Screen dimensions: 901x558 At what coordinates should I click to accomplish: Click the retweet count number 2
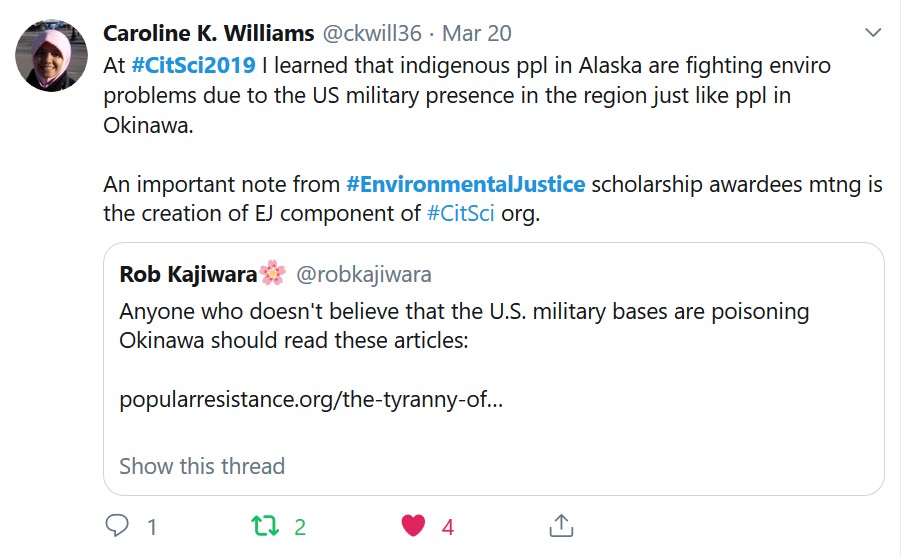(x=300, y=526)
